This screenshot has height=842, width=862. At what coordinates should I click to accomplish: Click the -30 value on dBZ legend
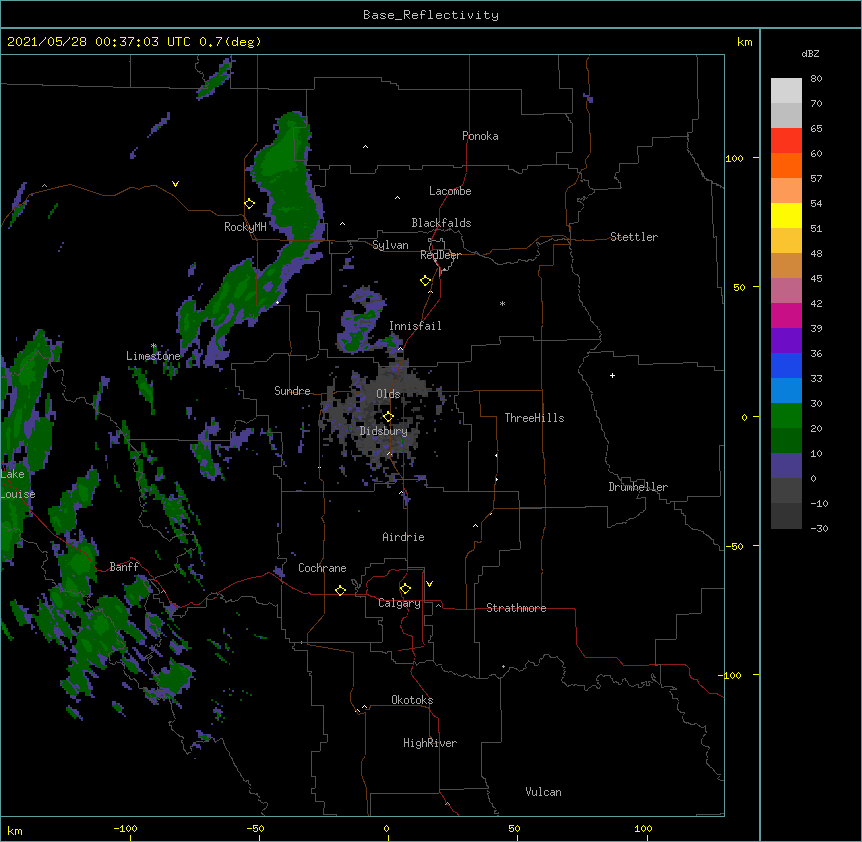point(819,528)
